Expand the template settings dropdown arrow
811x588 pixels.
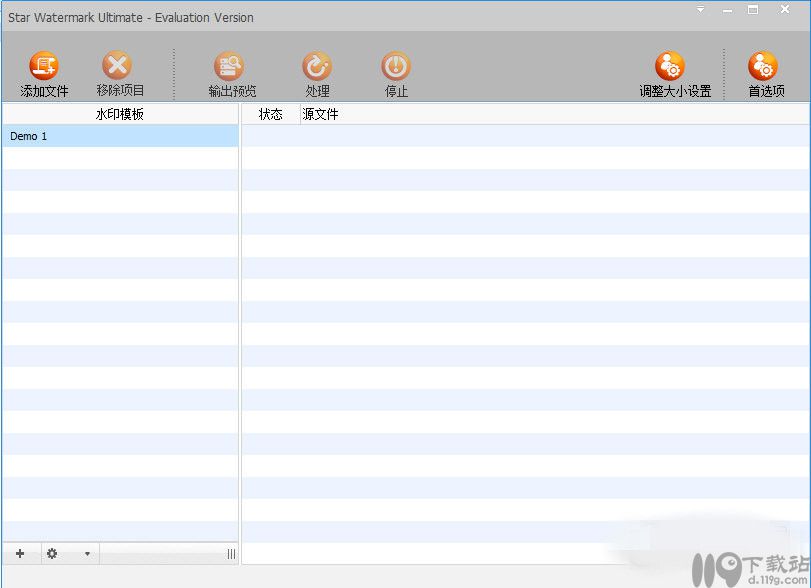pyautogui.click(x=87, y=554)
